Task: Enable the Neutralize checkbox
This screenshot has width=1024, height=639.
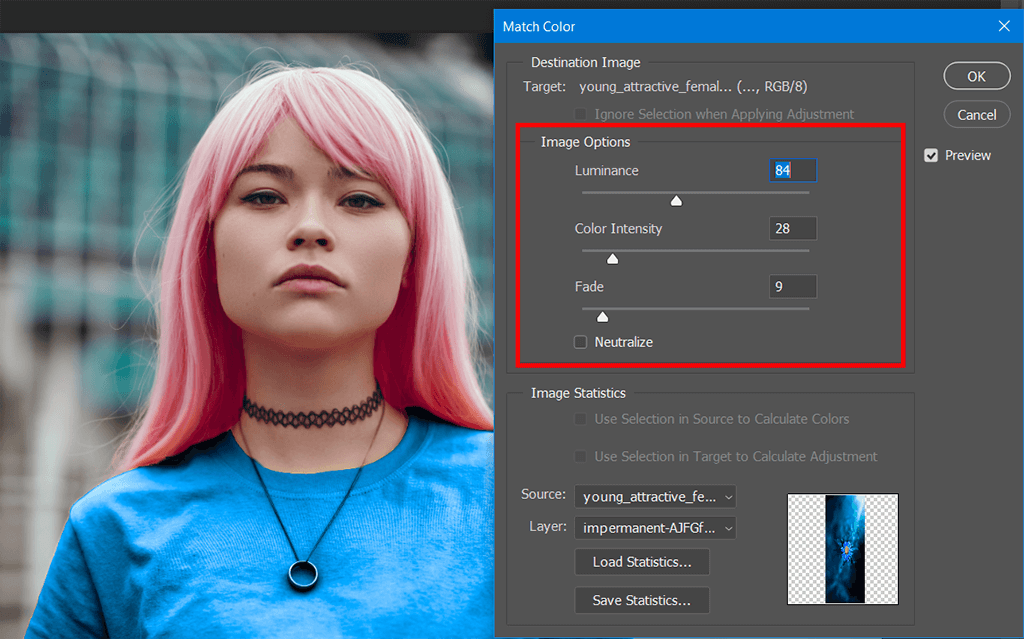Action: [580, 342]
